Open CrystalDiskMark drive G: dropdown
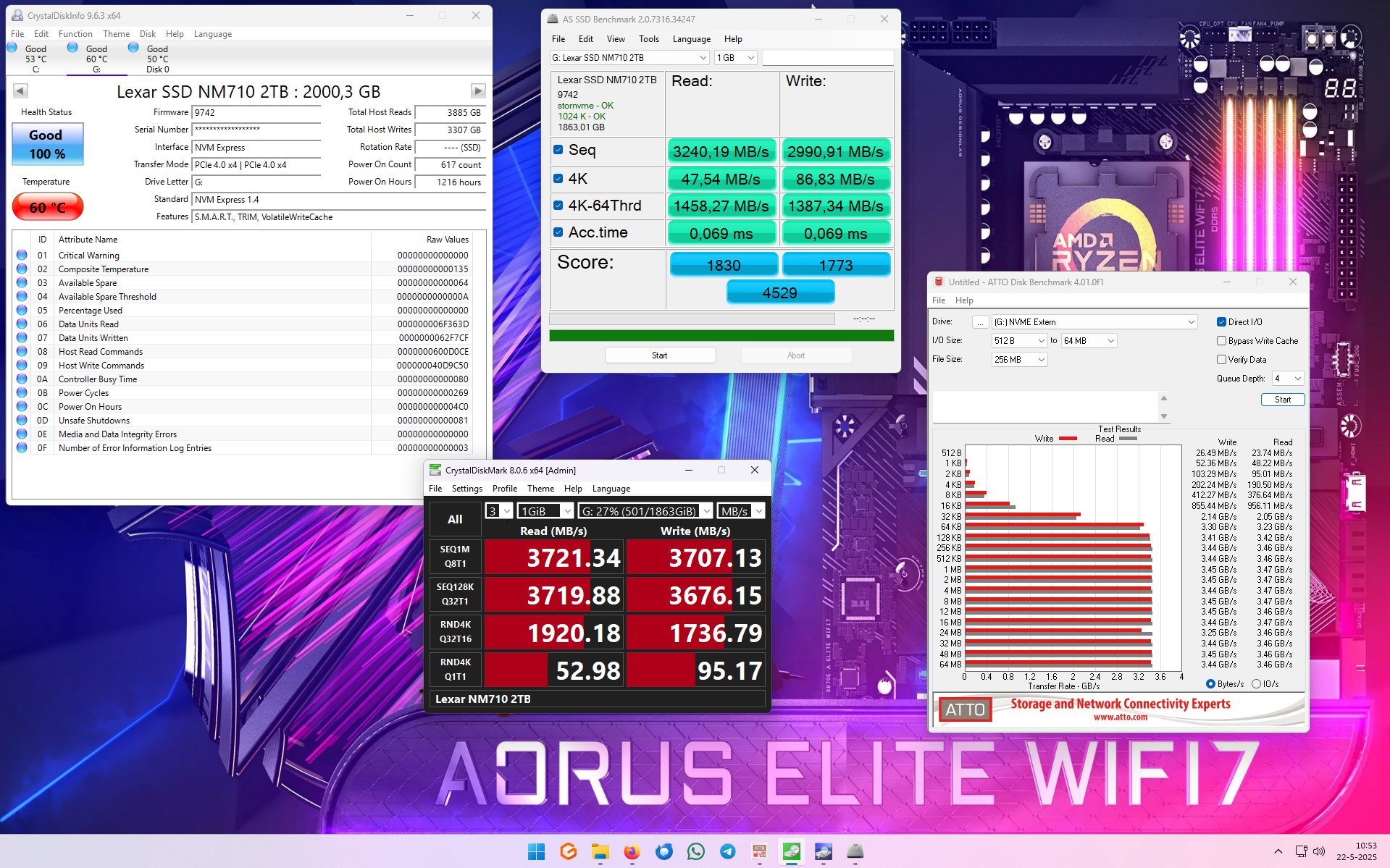Viewport: 1390px width, 868px height. (645, 511)
